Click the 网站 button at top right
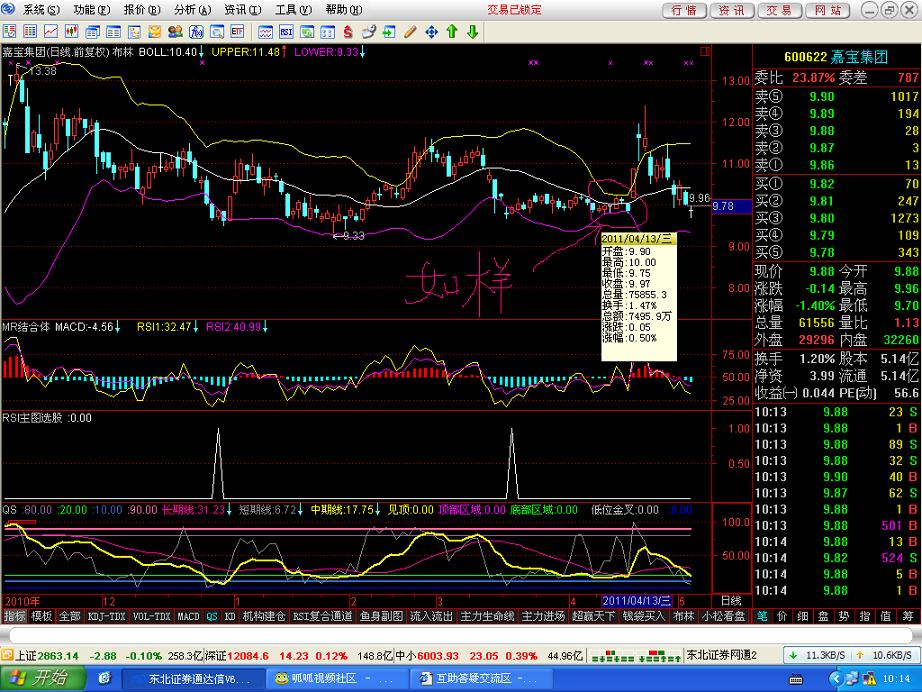 pos(827,11)
